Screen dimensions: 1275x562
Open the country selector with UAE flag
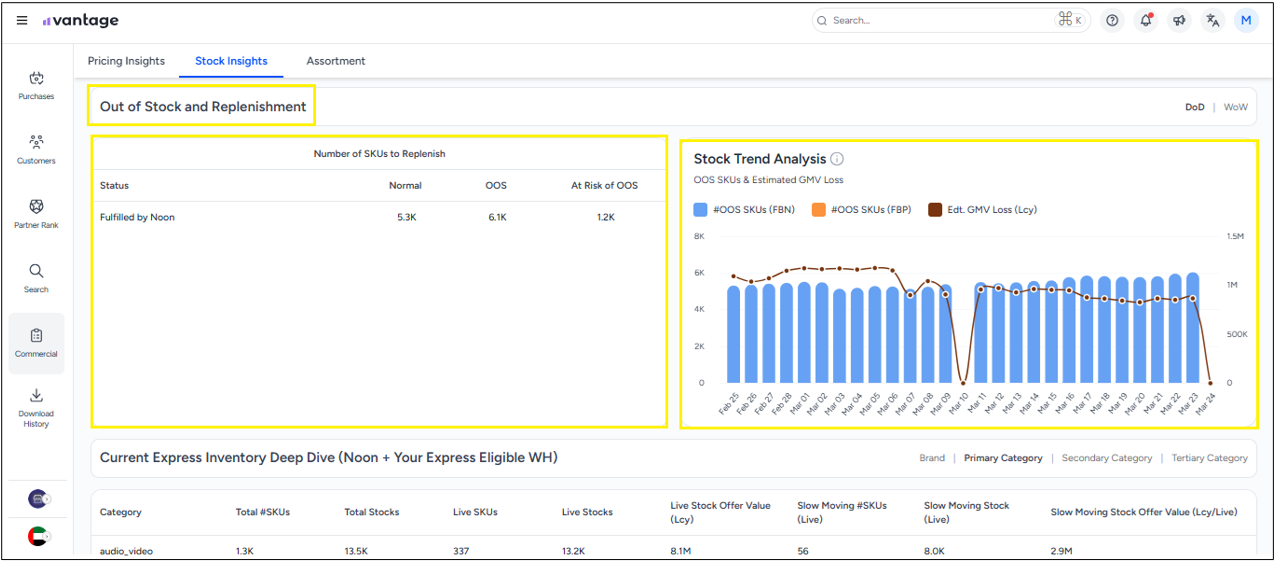tap(38, 536)
